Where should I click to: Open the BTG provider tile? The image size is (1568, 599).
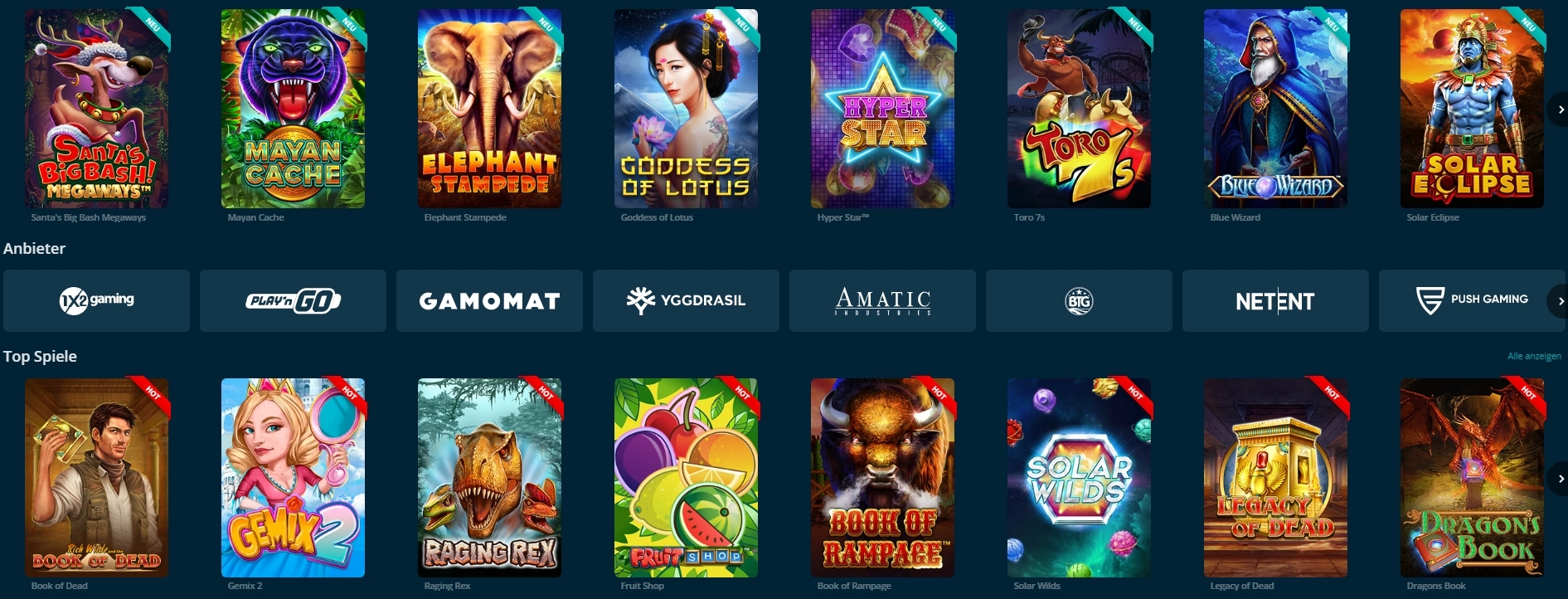click(1079, 300)
